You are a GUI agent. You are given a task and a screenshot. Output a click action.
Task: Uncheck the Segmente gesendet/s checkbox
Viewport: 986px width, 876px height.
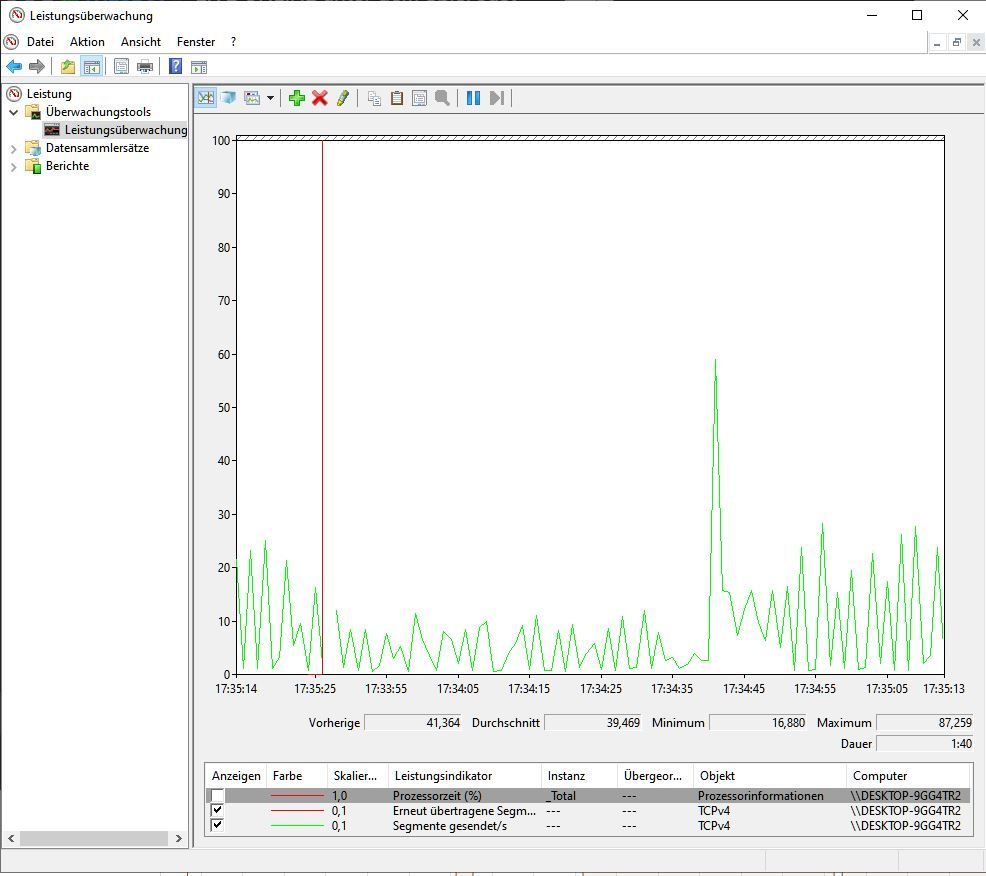click(217, 826)
